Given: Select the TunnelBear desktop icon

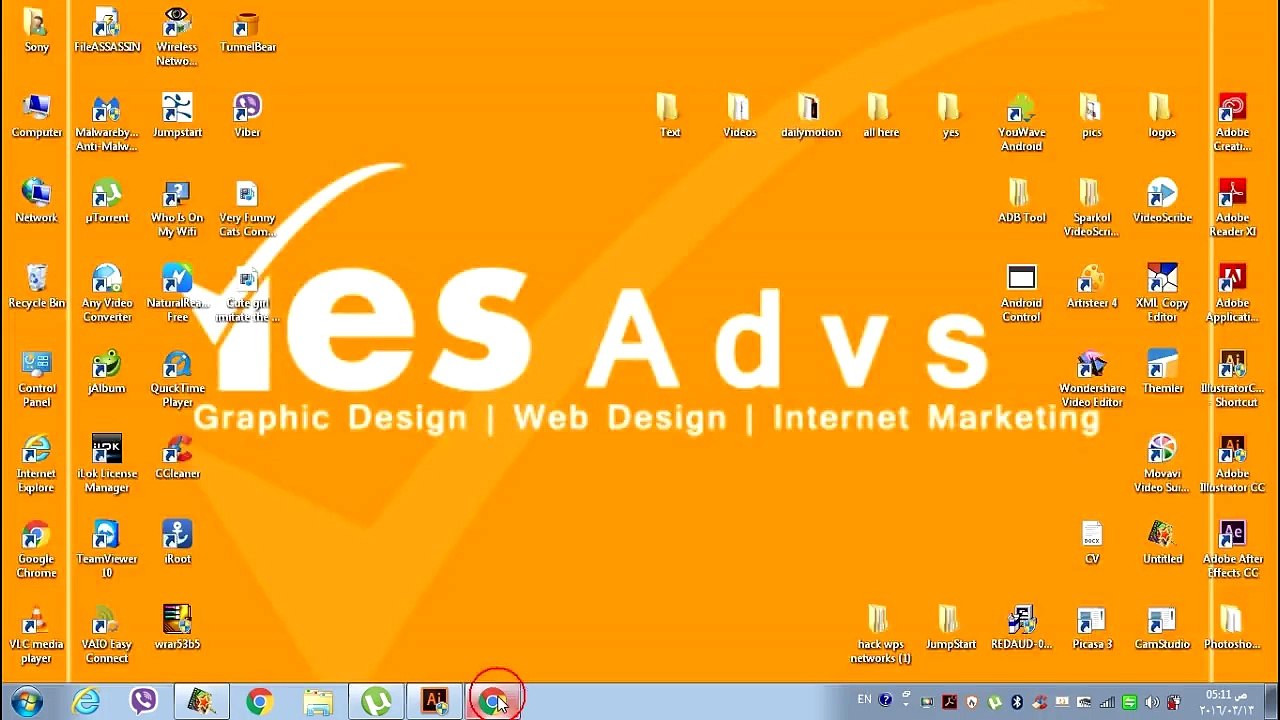Looking at the screenshot, I should pyautogui.click(x=247, y=31).
